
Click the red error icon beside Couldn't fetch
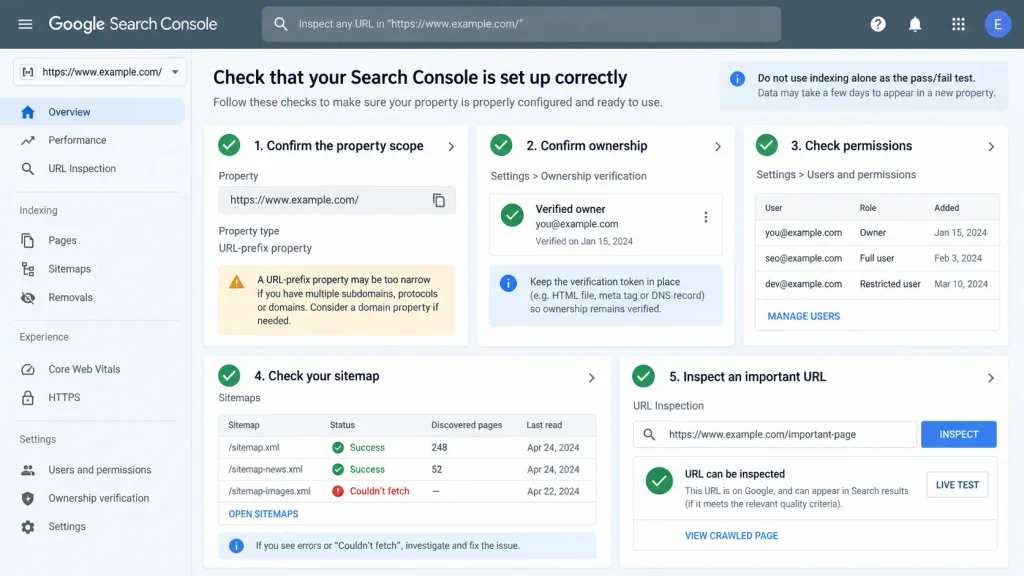(338, 491)
